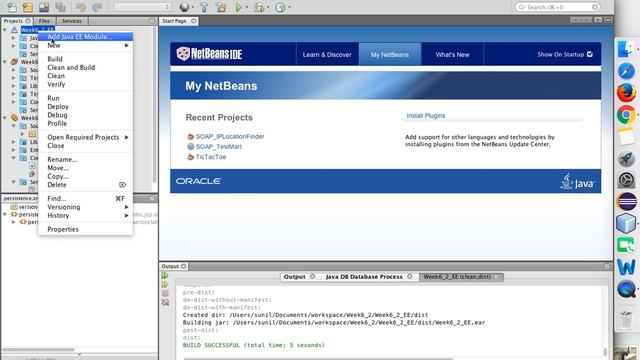The image size is (640, 360).
Task: Open Safari from the dock
Action: point(626,71)
